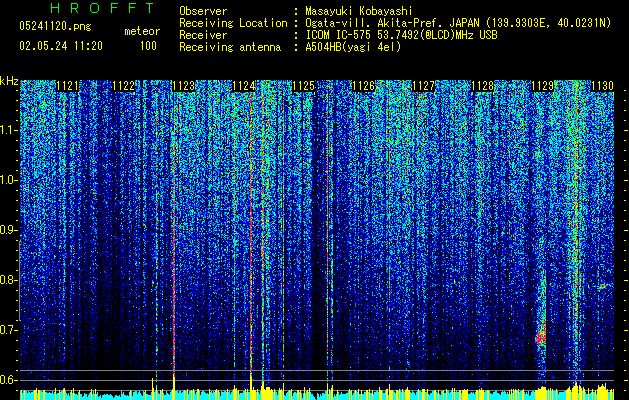The width and height of the screenshot is (629, 400).
Task: Click the 0.8 kHz axis tick label
Action: coord(8,280)
